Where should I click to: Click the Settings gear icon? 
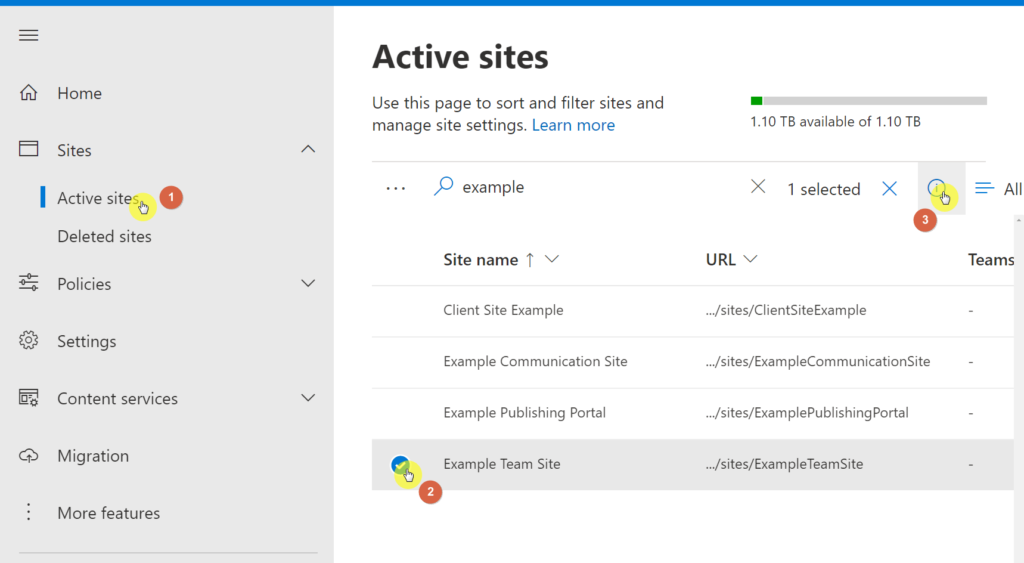(28, 340)
